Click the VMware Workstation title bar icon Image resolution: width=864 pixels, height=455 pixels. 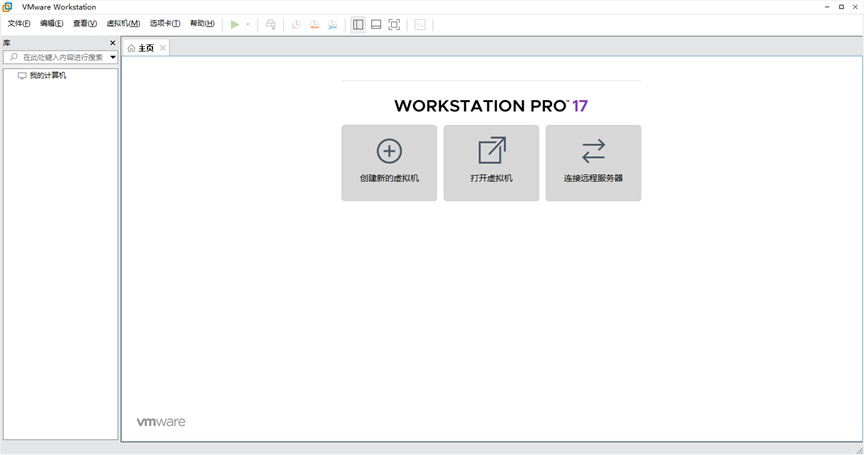click(x=7, y=7)
